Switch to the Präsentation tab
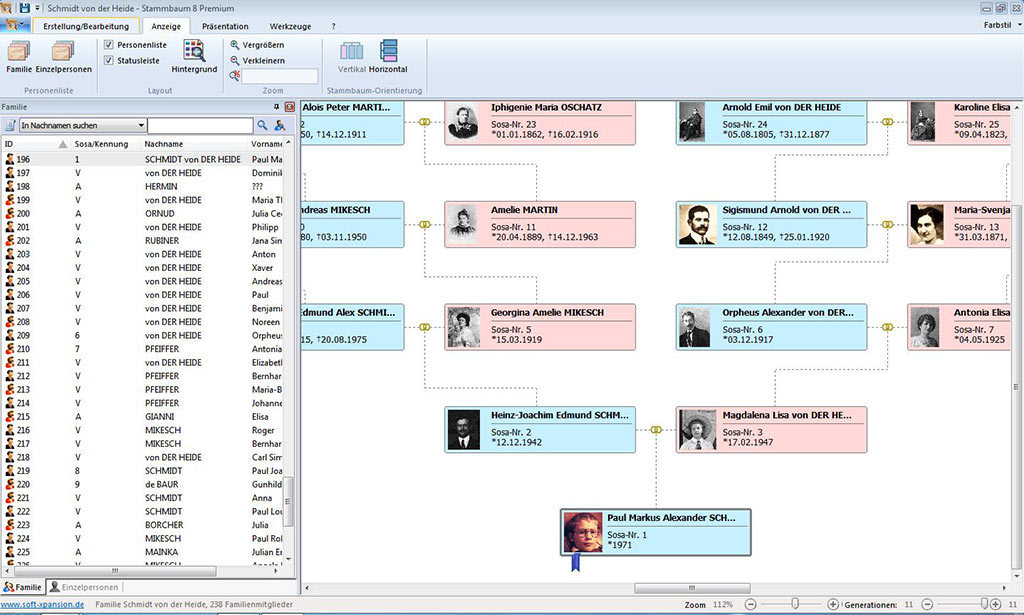The height and width of the screenshot is (615, 1024). point(225,26)
